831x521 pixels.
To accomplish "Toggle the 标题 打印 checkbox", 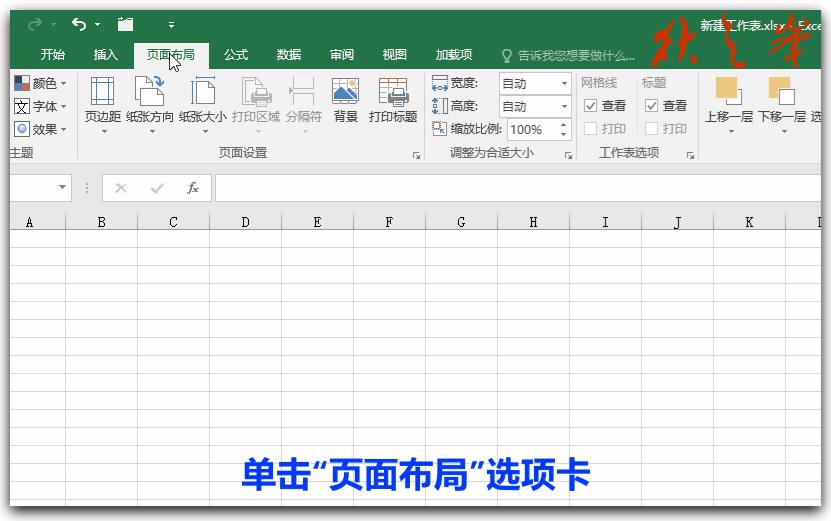I will 651,129.
